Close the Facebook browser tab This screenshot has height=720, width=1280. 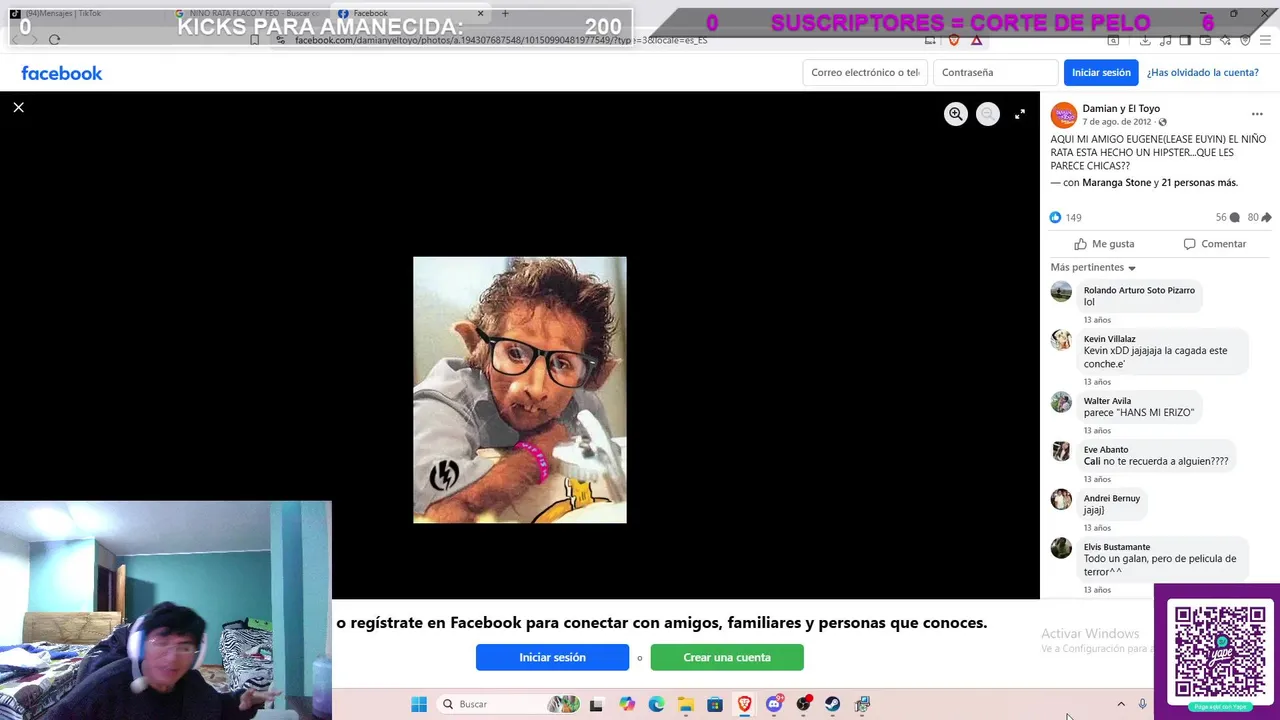pos(480,13)
